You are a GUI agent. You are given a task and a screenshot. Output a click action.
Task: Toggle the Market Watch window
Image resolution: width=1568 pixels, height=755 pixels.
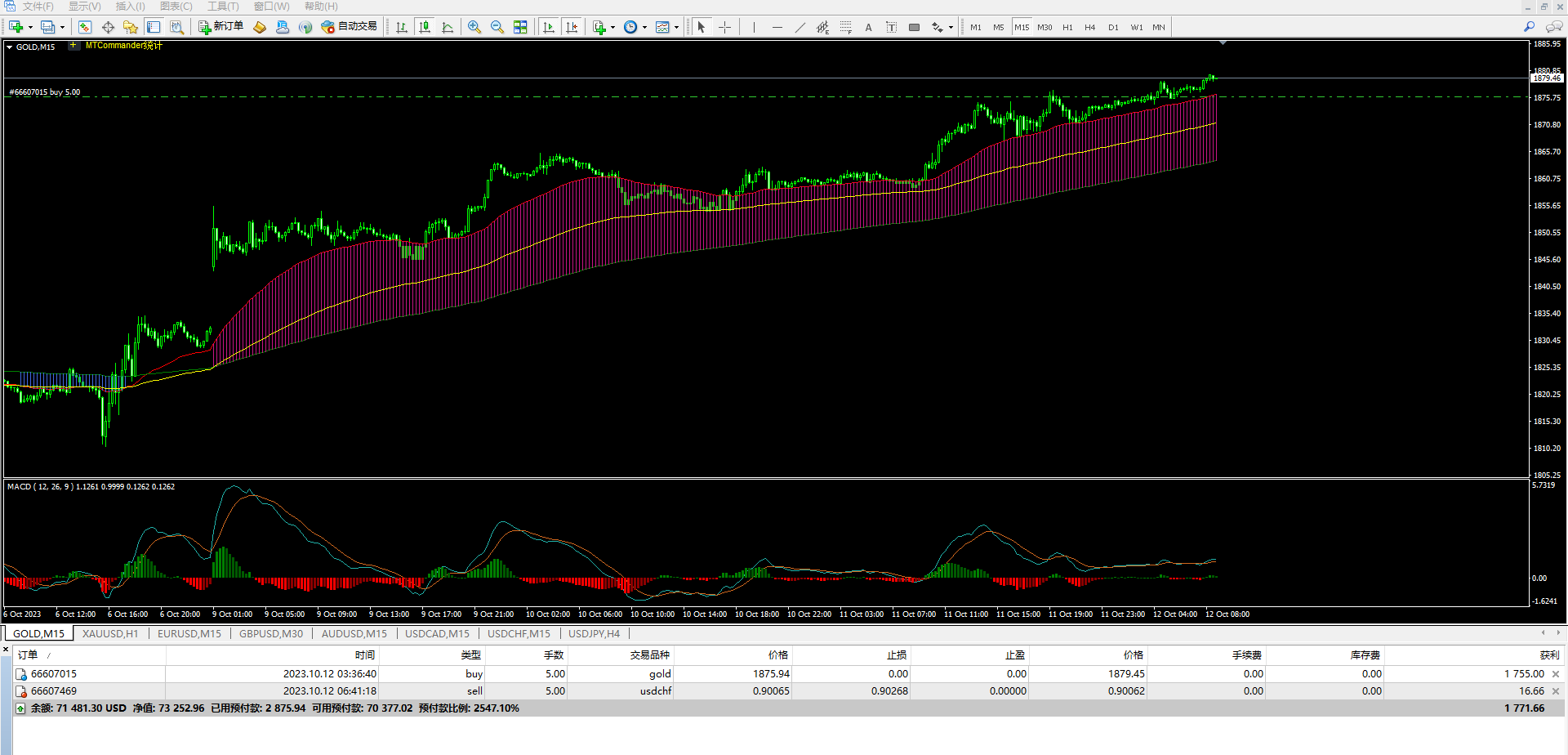(x=85, y=27)
